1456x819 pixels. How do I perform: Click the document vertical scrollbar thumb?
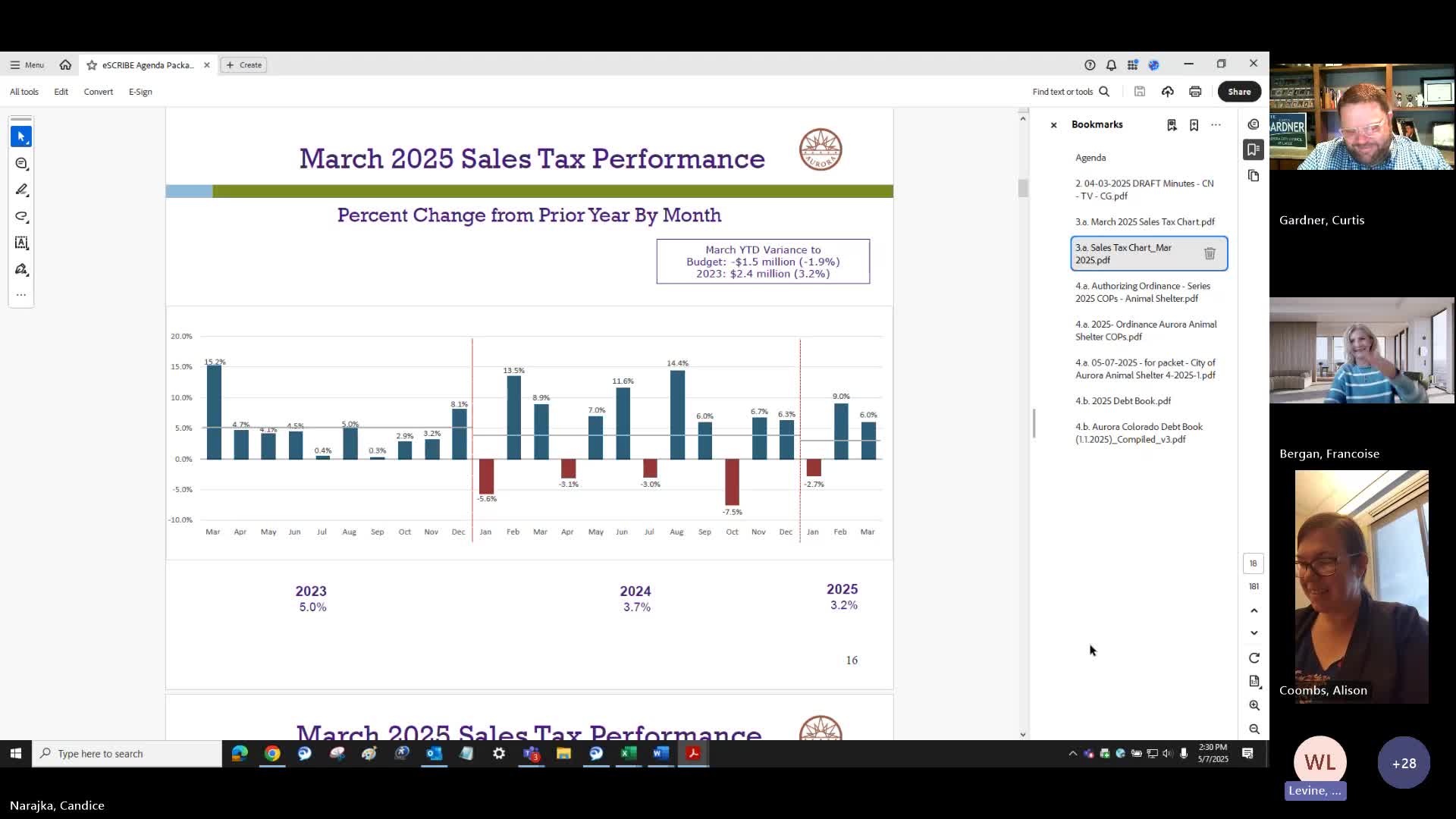[x=1023, y=188]
